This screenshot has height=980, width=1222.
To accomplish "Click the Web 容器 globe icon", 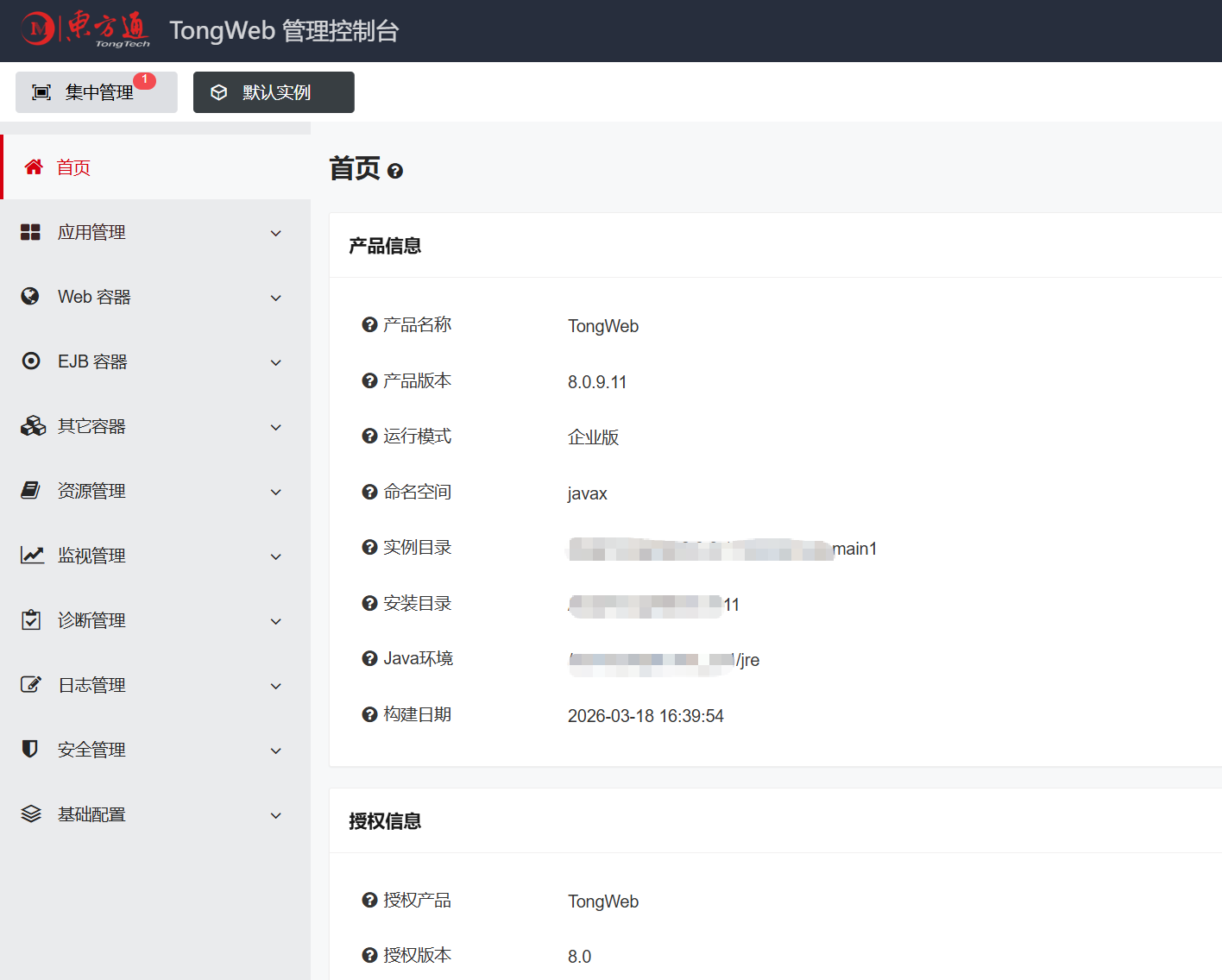I will pos(30,297).
